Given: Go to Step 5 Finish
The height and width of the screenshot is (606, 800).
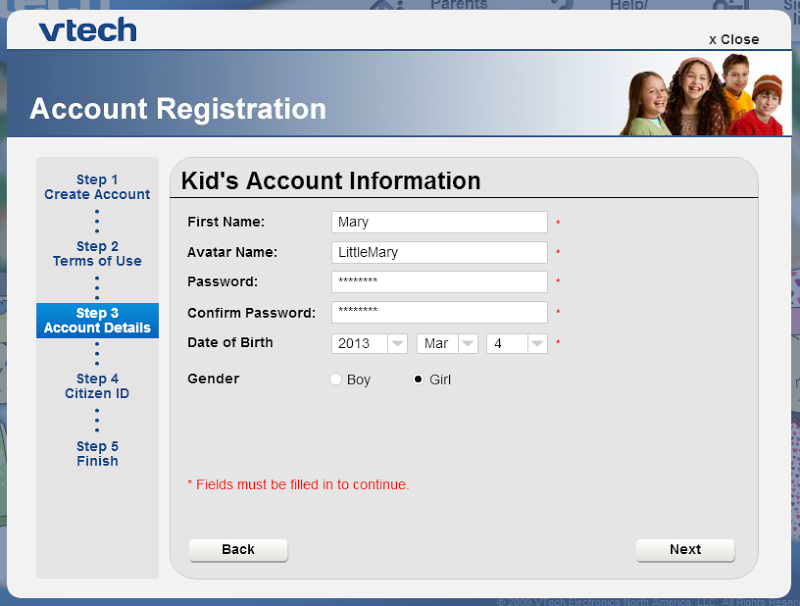Looking at the screenshot, I should click(x=97, y=453).
